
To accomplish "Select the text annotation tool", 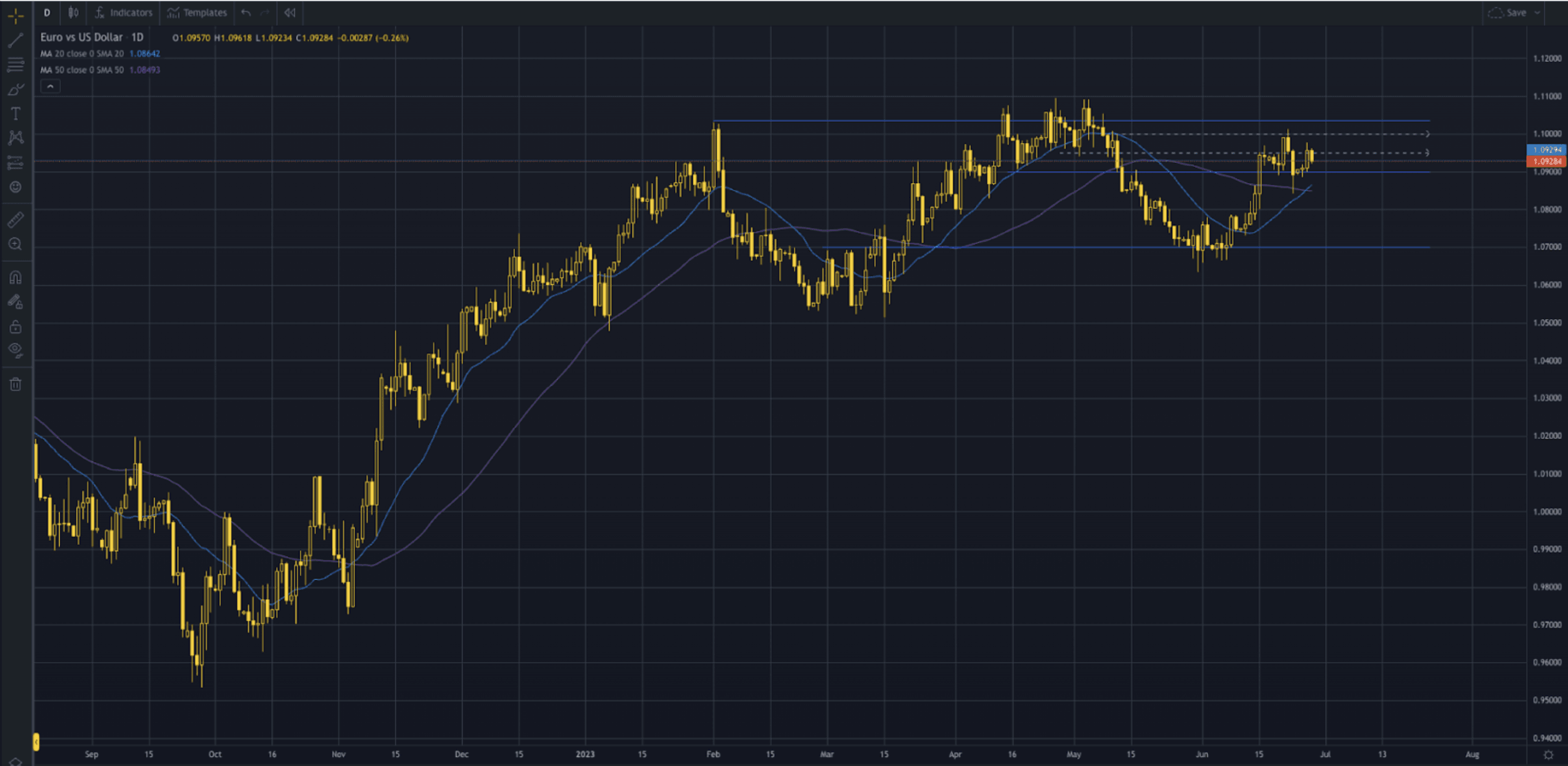I will point(16,114).
